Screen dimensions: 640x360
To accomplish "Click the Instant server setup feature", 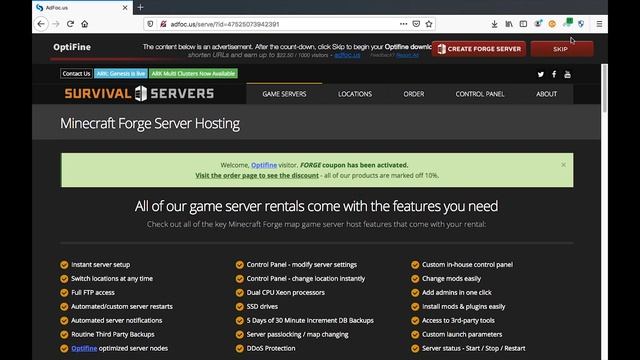I will (100, 264).
